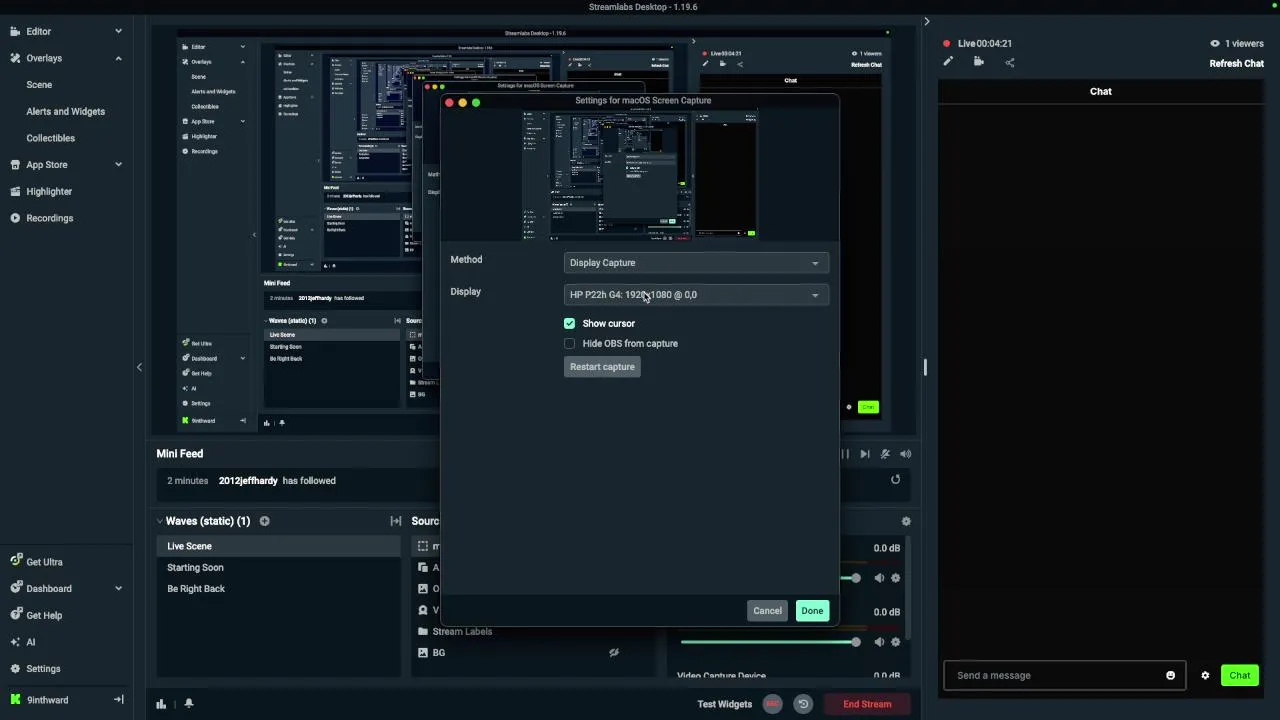Collapse the Overlays menu chevron
The image size is (1280, 720).
[118, 58]
